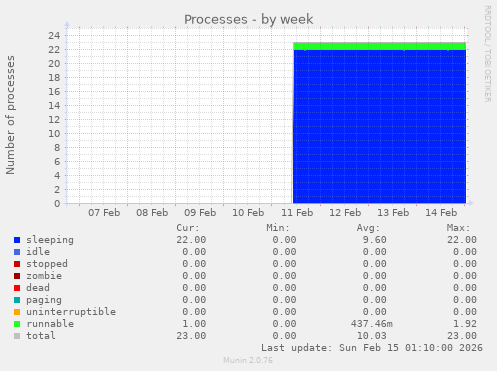Click the runnable legend color swatch
This screenshot has height=371, width=497.
(x=17, y=324)
